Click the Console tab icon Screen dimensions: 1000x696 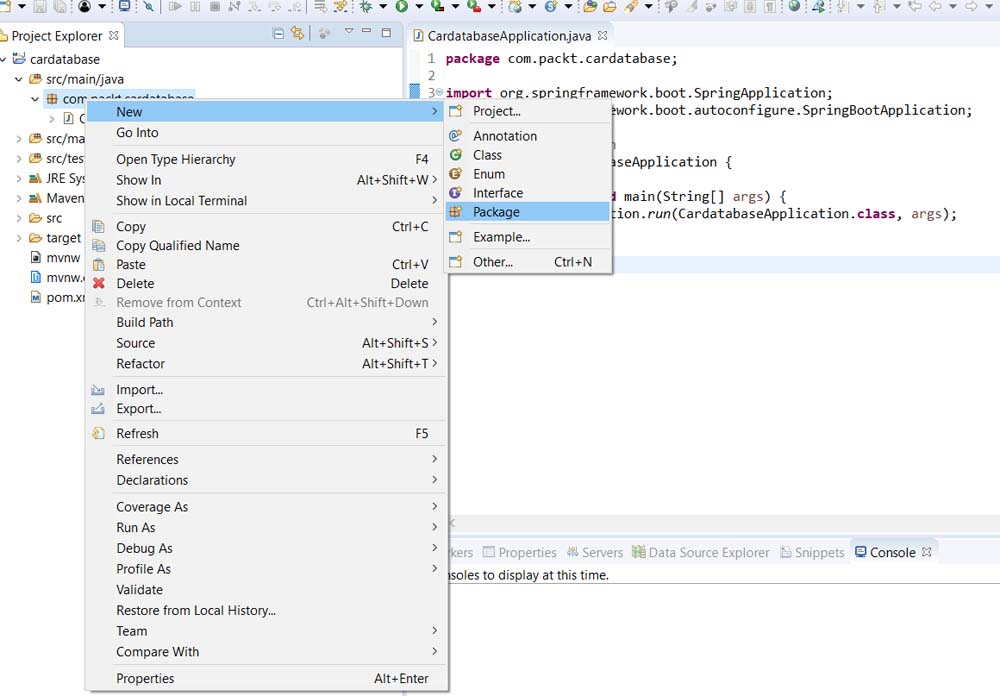(860, 552)
